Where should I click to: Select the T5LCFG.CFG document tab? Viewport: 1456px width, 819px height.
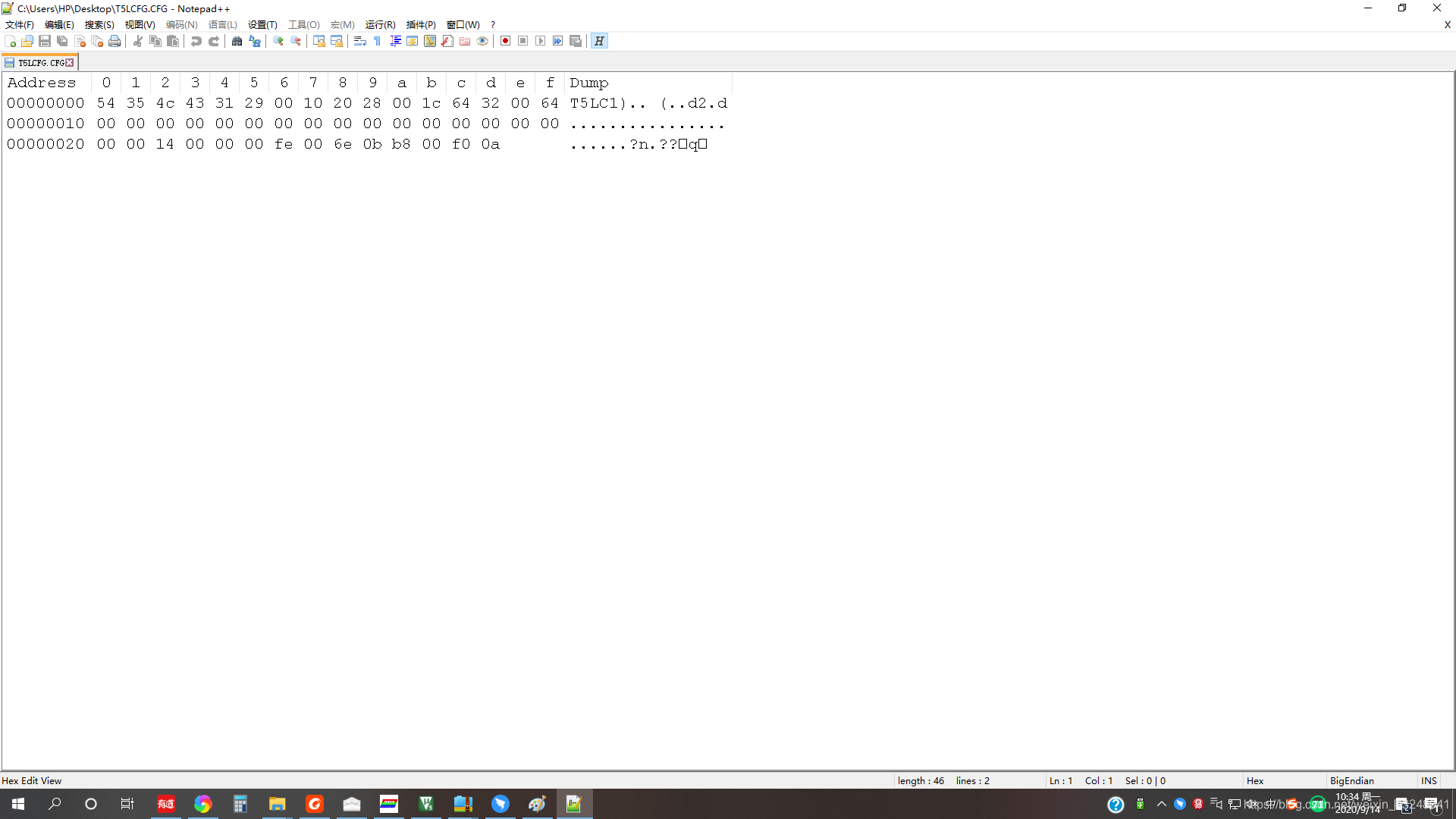38,61
